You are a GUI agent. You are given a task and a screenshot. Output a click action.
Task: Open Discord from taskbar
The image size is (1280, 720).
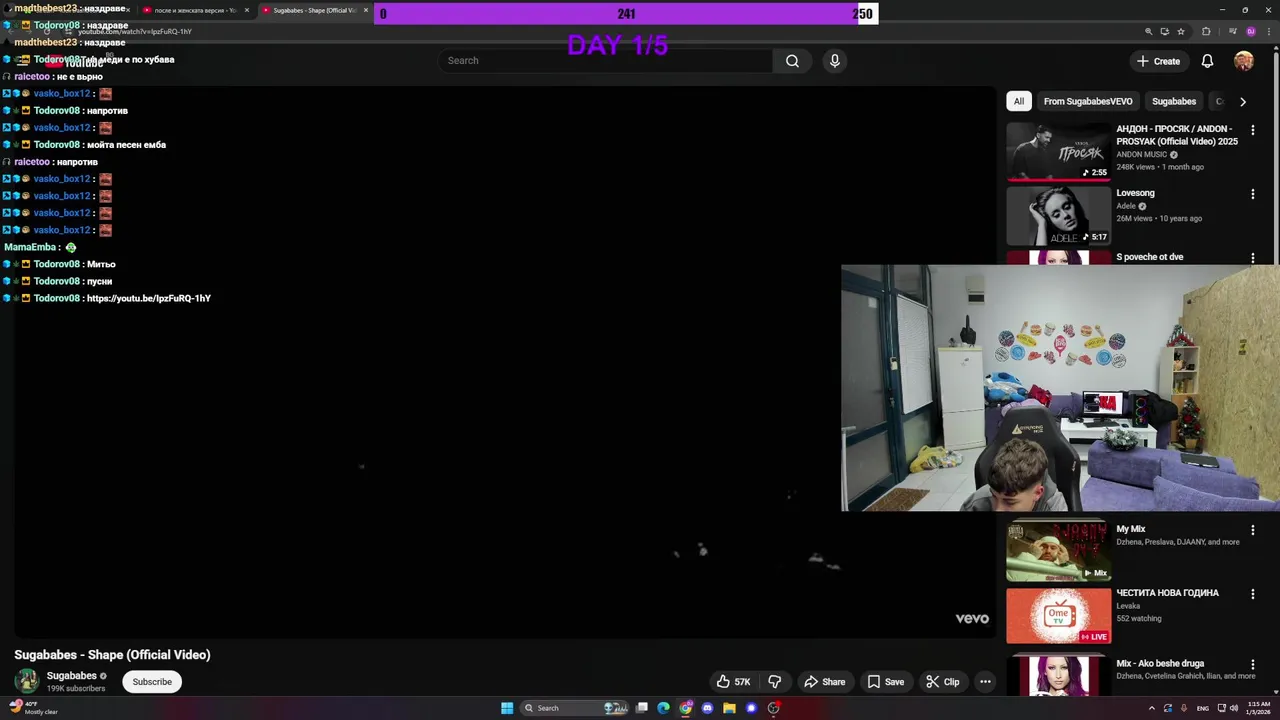click(707, 708)
